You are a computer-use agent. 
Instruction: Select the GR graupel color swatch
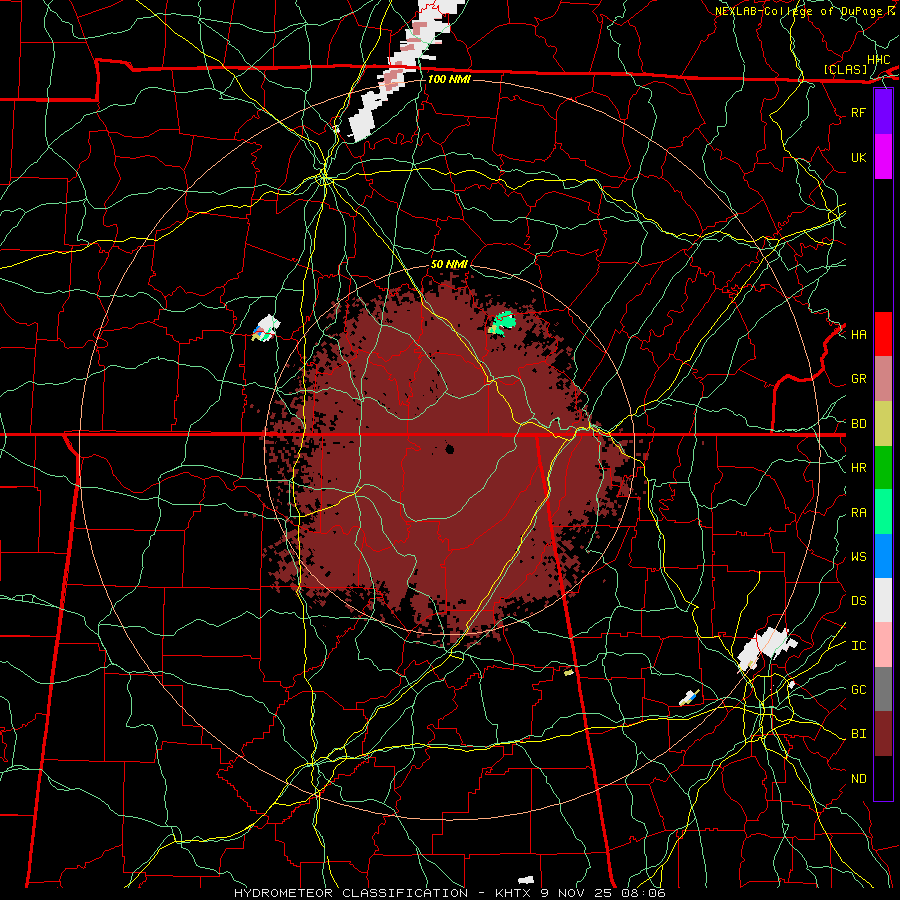(883, 379)
